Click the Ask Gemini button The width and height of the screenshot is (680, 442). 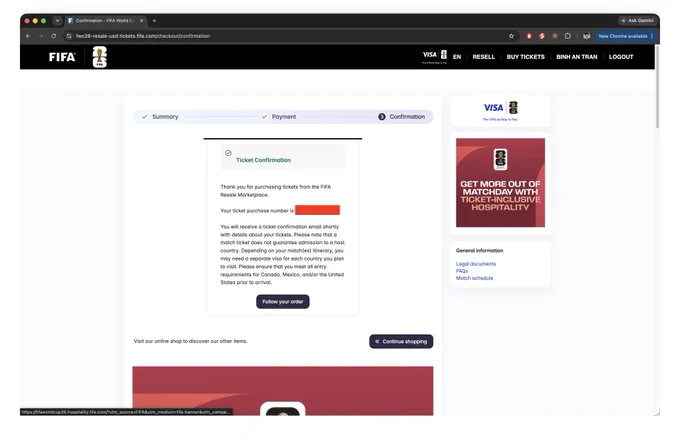pos(637,20)
